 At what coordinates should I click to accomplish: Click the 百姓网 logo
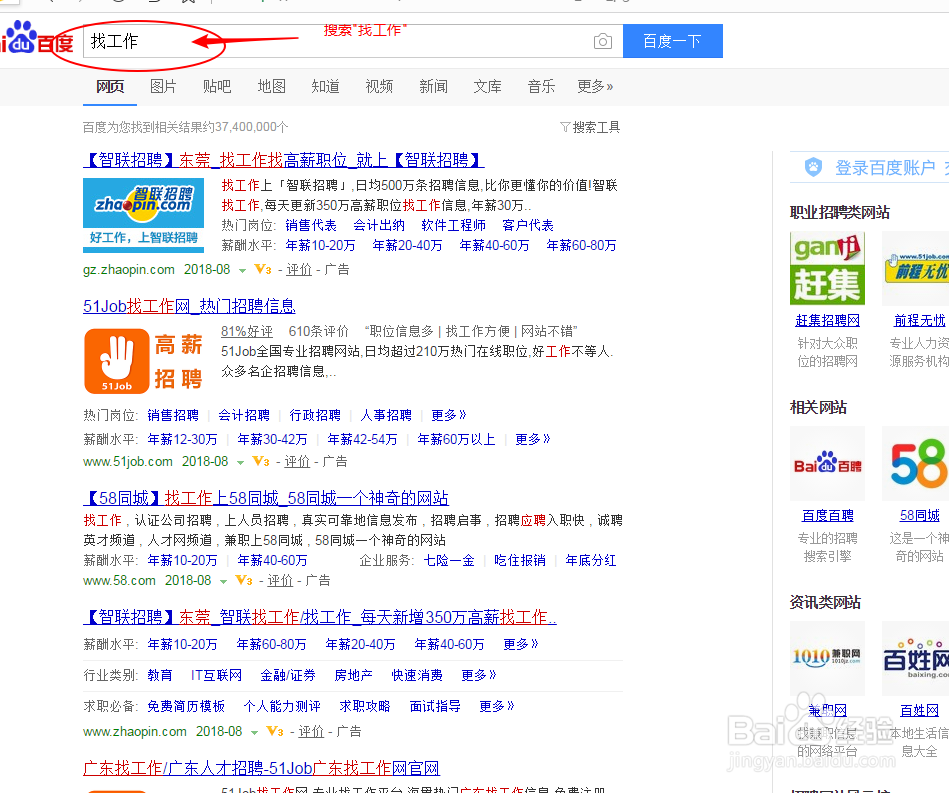click(916, 658)
